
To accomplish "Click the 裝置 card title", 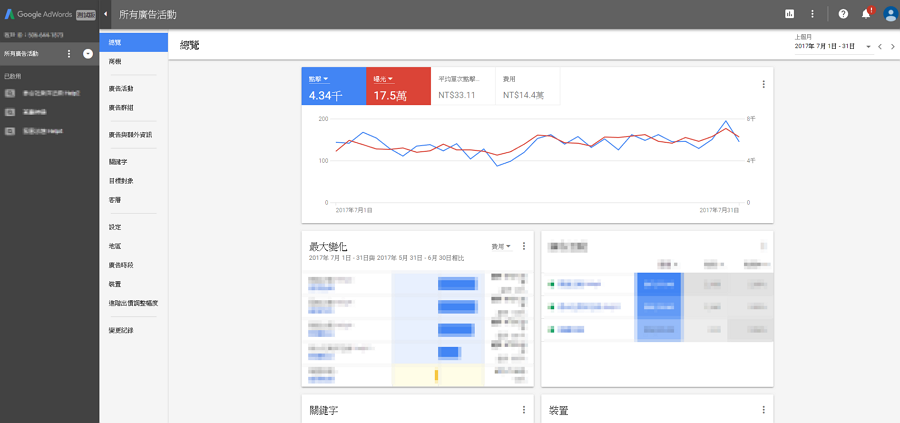I will pos(558,411).
